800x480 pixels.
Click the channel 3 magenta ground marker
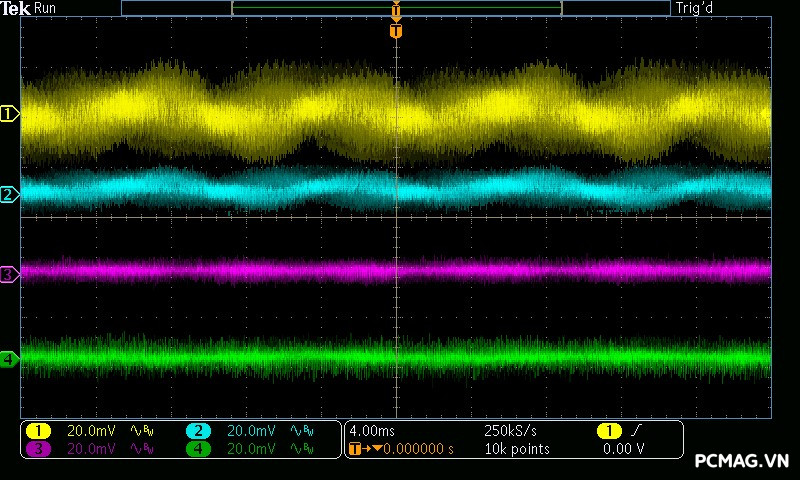pyautogui.click(x=10, y=273)
